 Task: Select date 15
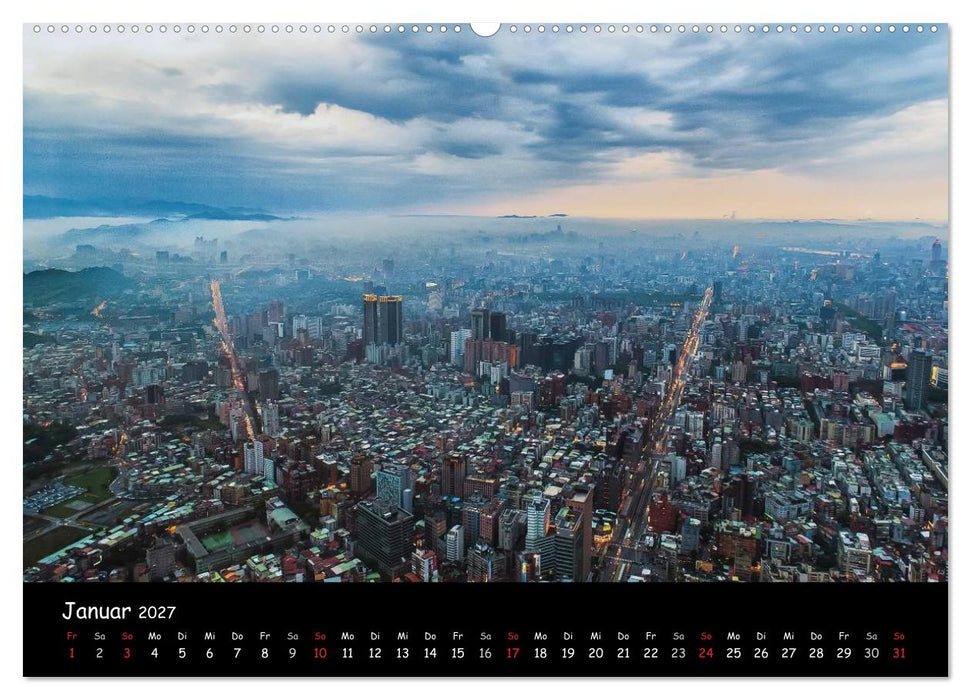pyautogui.click(x=458, y=653)
